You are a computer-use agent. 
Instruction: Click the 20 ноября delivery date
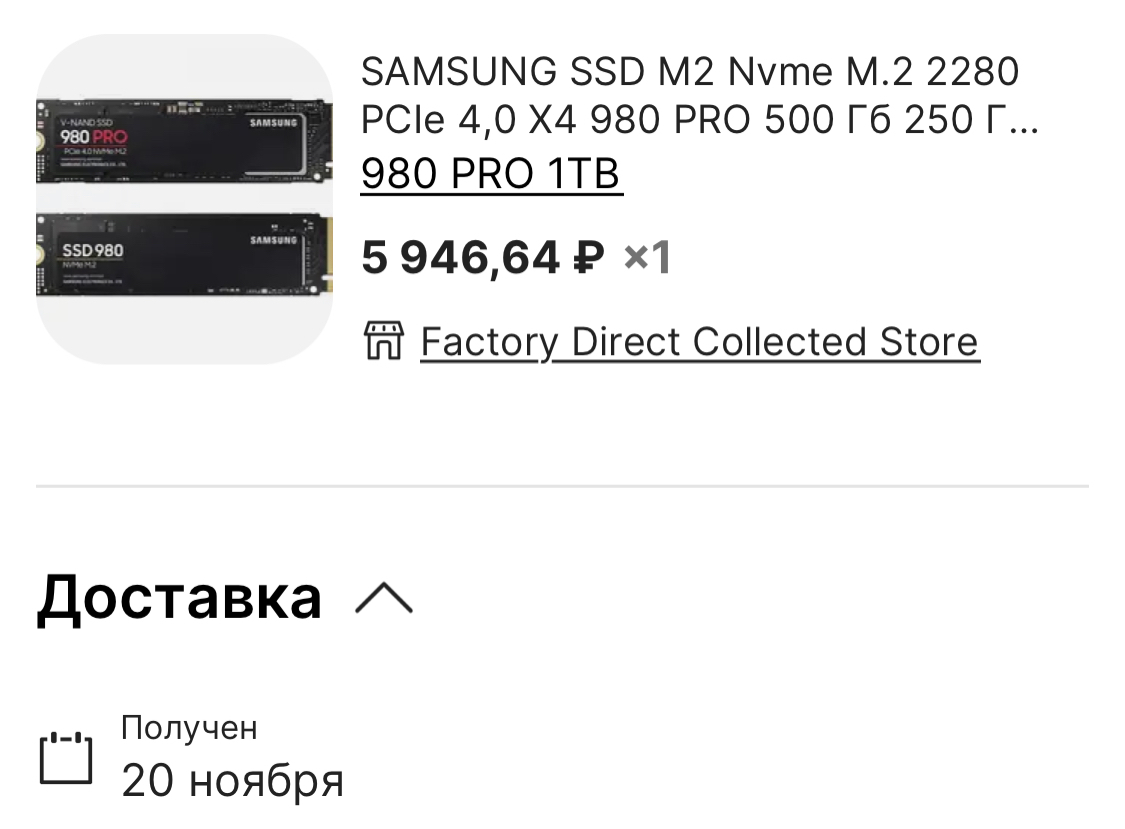point(232,780)
